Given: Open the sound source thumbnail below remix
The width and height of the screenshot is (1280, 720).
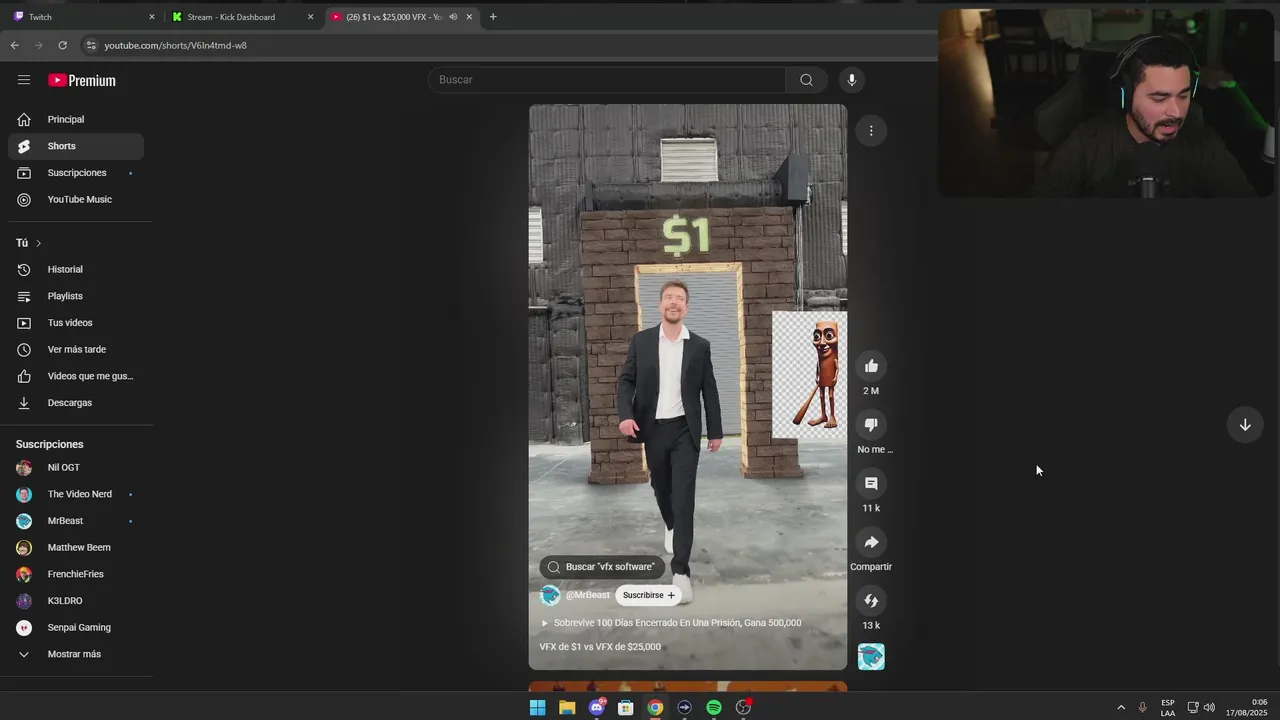Looking at the screenshot, I should (871, 657).
